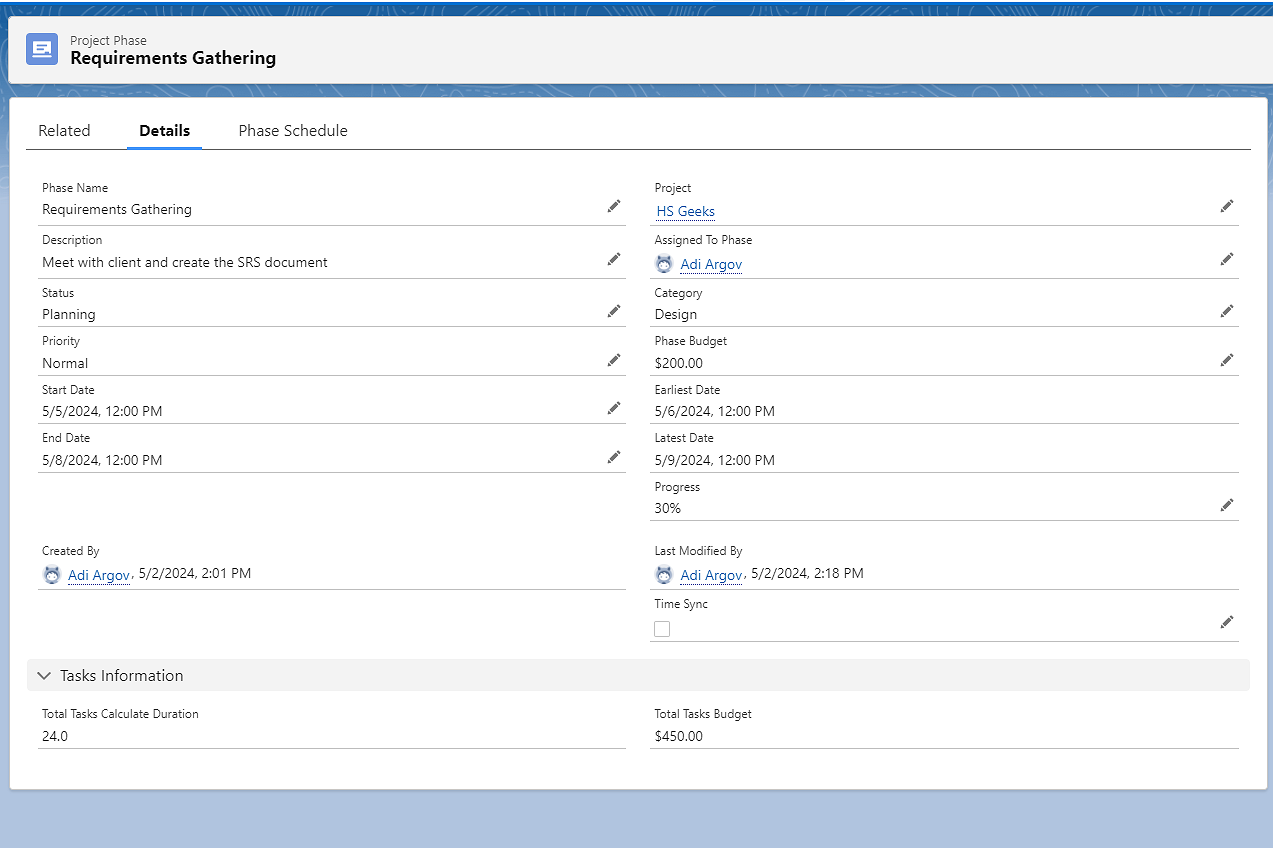Open Adi Argov under Assigned To Phase
1273x848 pixels.
pos(711,264)
